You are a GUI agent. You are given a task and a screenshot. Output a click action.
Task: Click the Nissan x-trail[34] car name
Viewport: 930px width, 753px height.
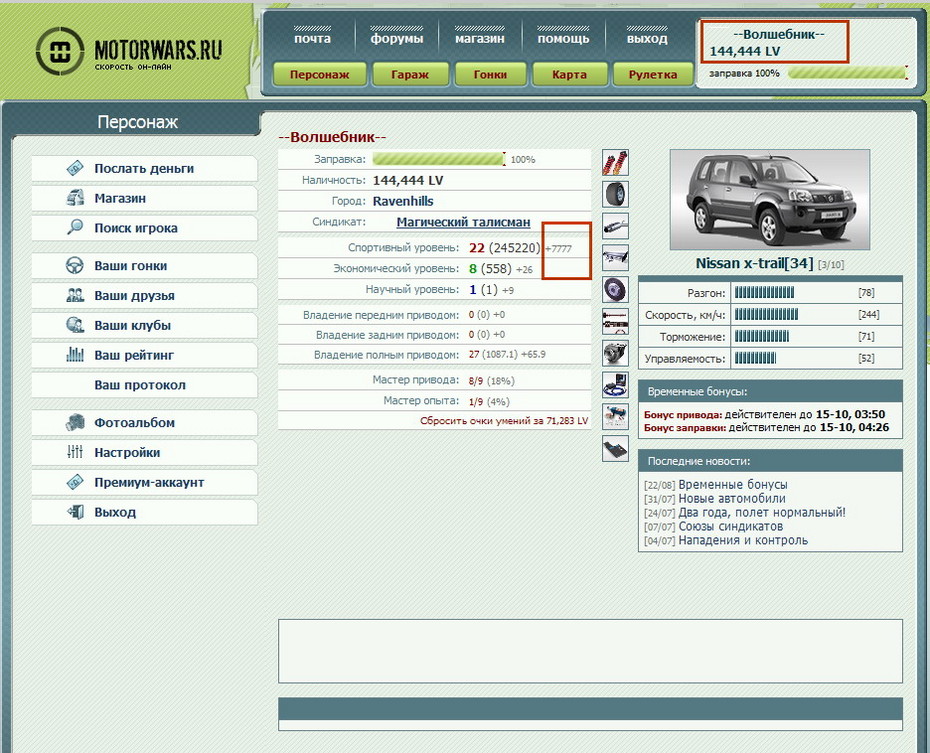[x=754, y=263]
